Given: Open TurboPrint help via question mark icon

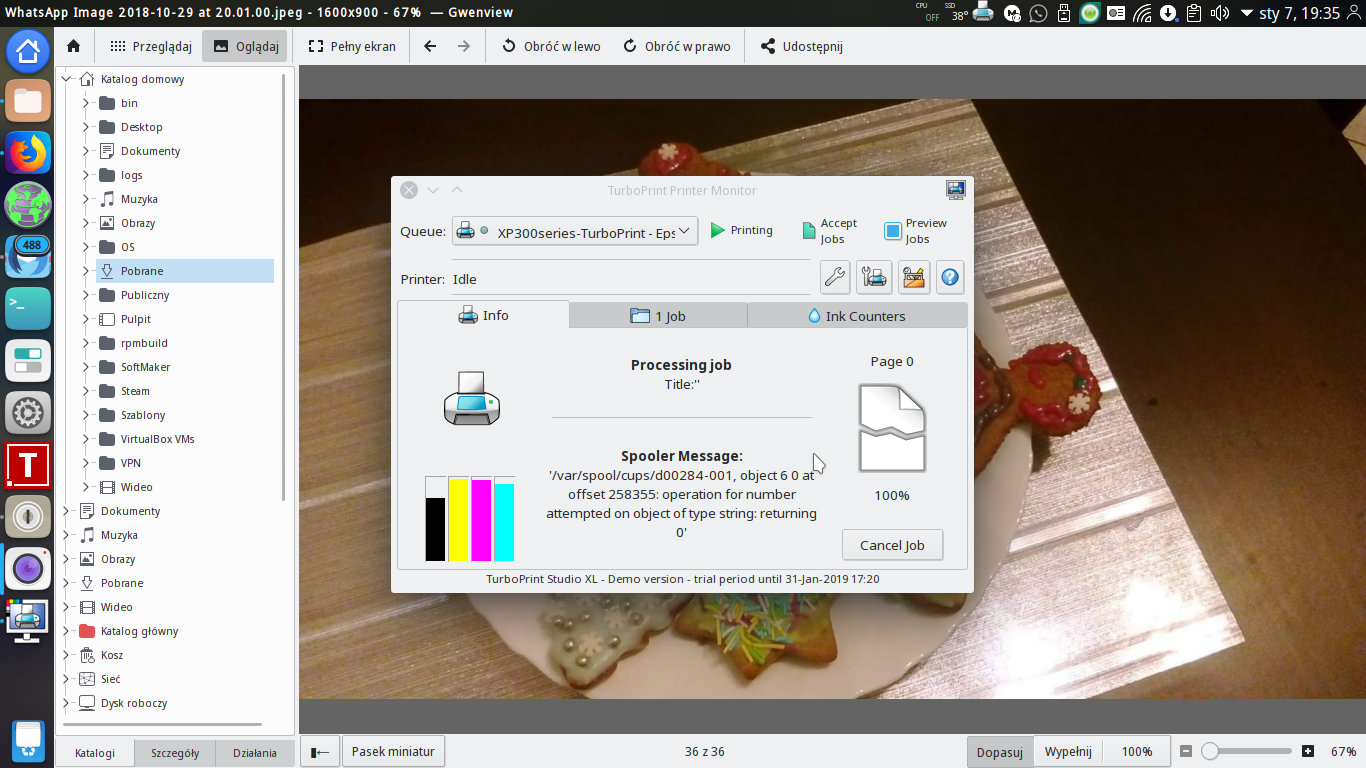Looking at the screenshot, I should point(950,277).
